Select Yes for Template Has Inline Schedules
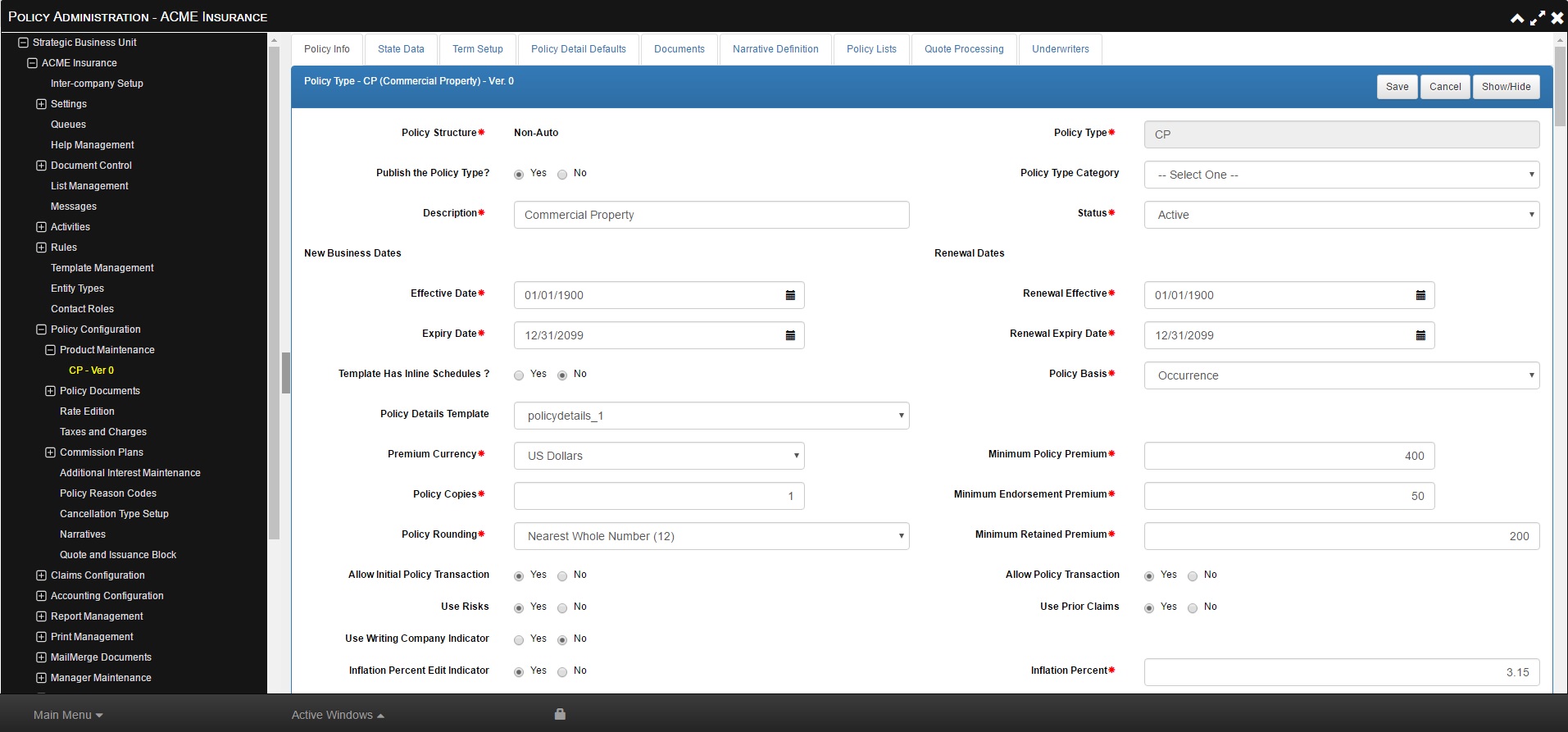 [x=519, y=375]
